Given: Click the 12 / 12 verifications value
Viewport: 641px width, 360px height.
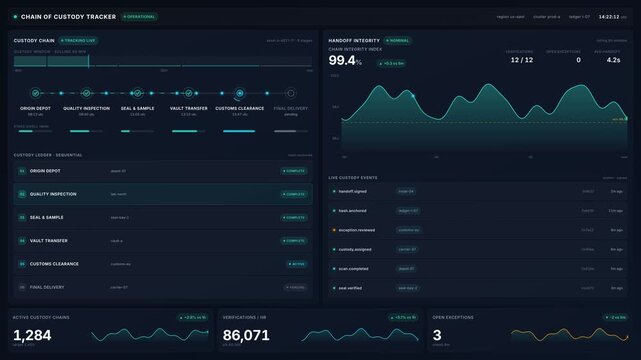Looking at the screenshot, I should pos(522,60).
